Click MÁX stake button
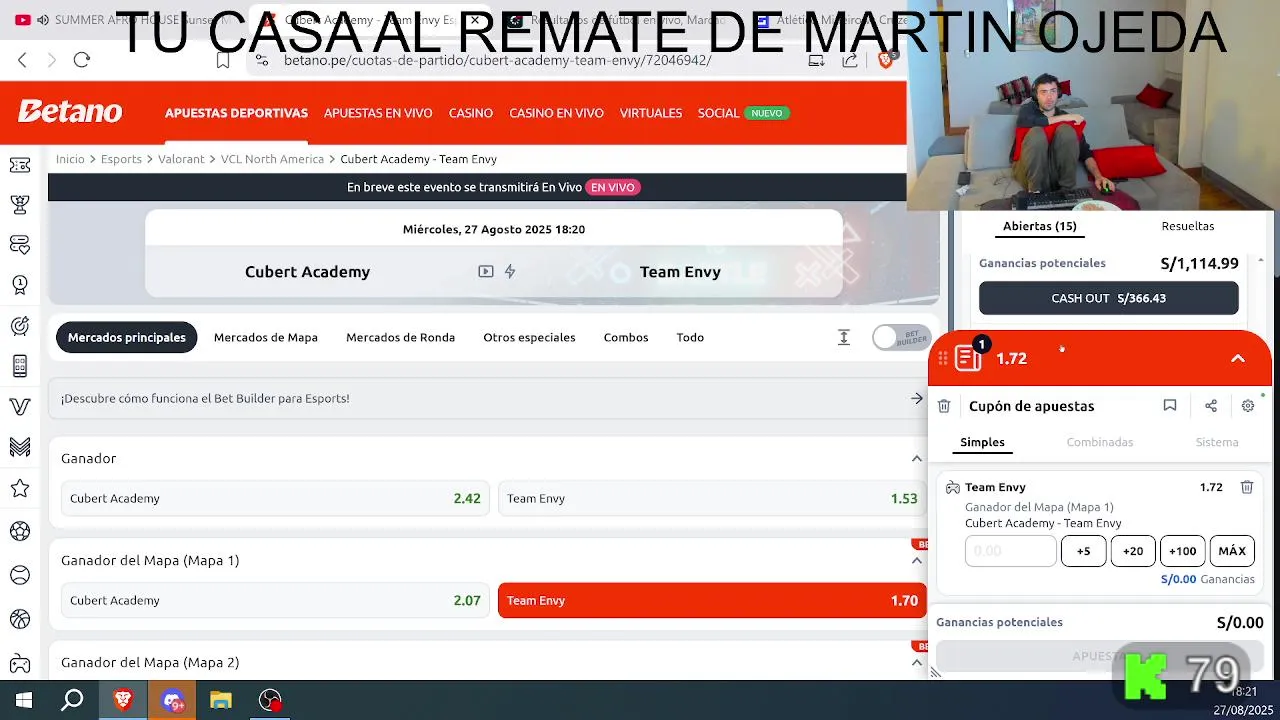 click(x=1232, y=551)
